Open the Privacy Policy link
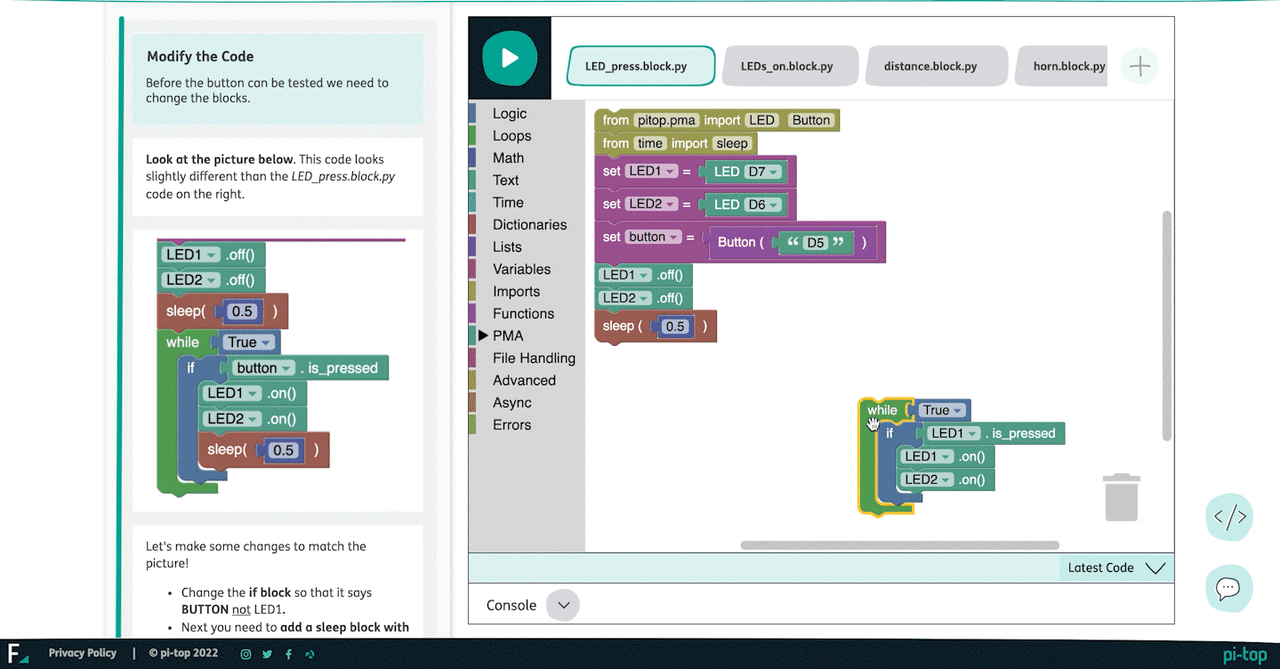1280x669 pixels. [x=82, y=653]
